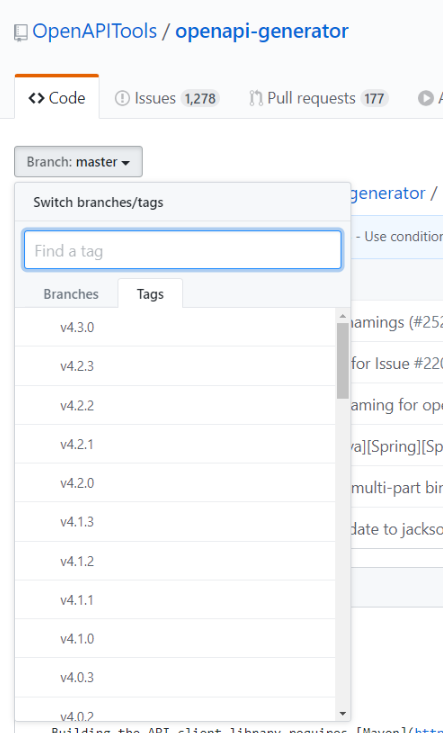Click the repository book icon

21,33
